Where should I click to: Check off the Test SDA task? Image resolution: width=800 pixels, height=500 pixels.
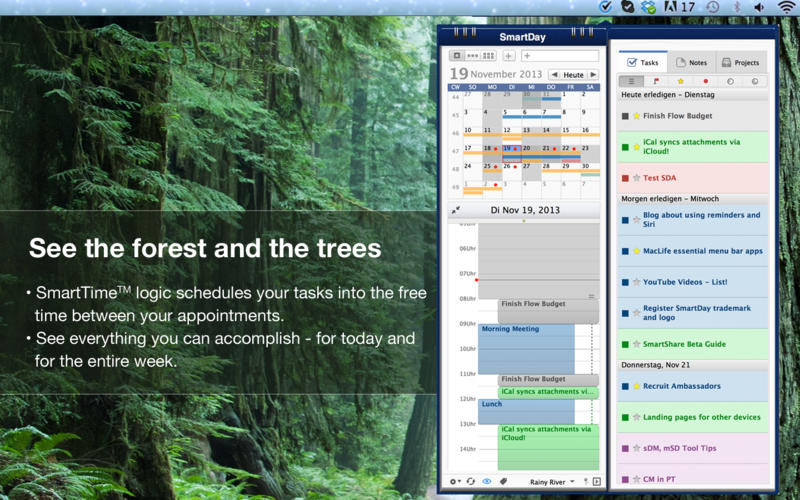tap(625, 178)
